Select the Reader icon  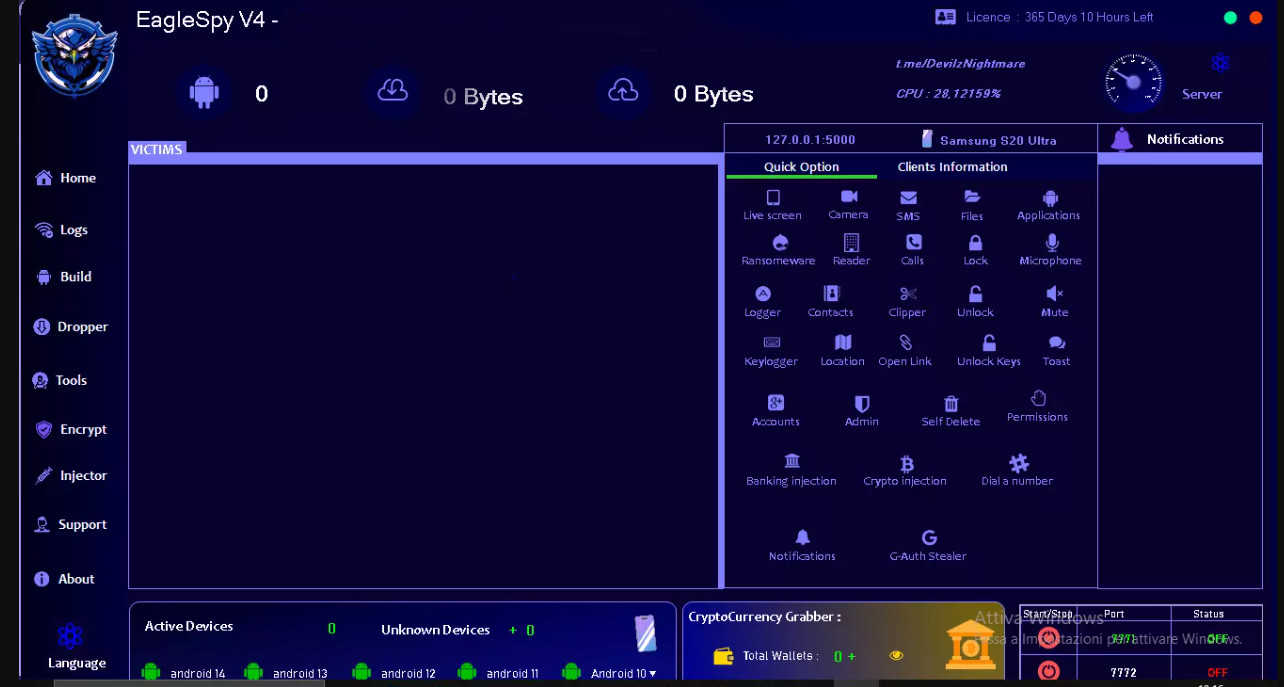pos(851,243)
